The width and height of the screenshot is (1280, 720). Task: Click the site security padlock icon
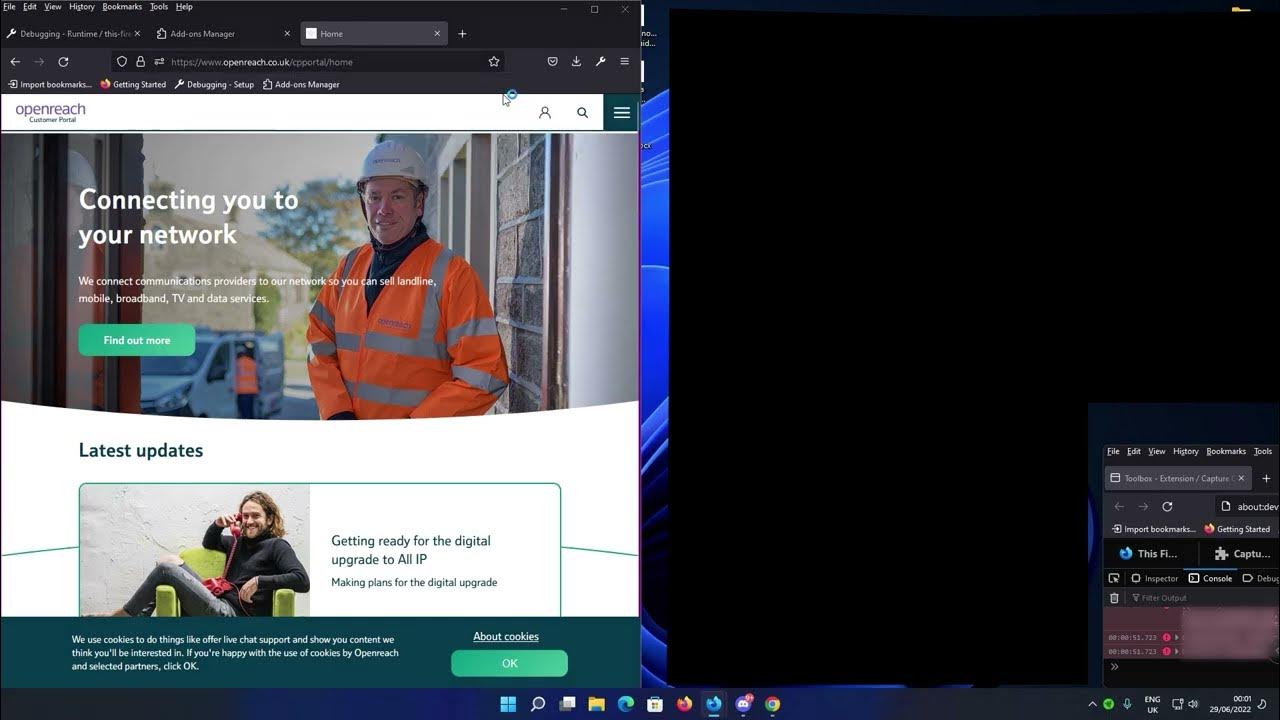click(140, 62)
